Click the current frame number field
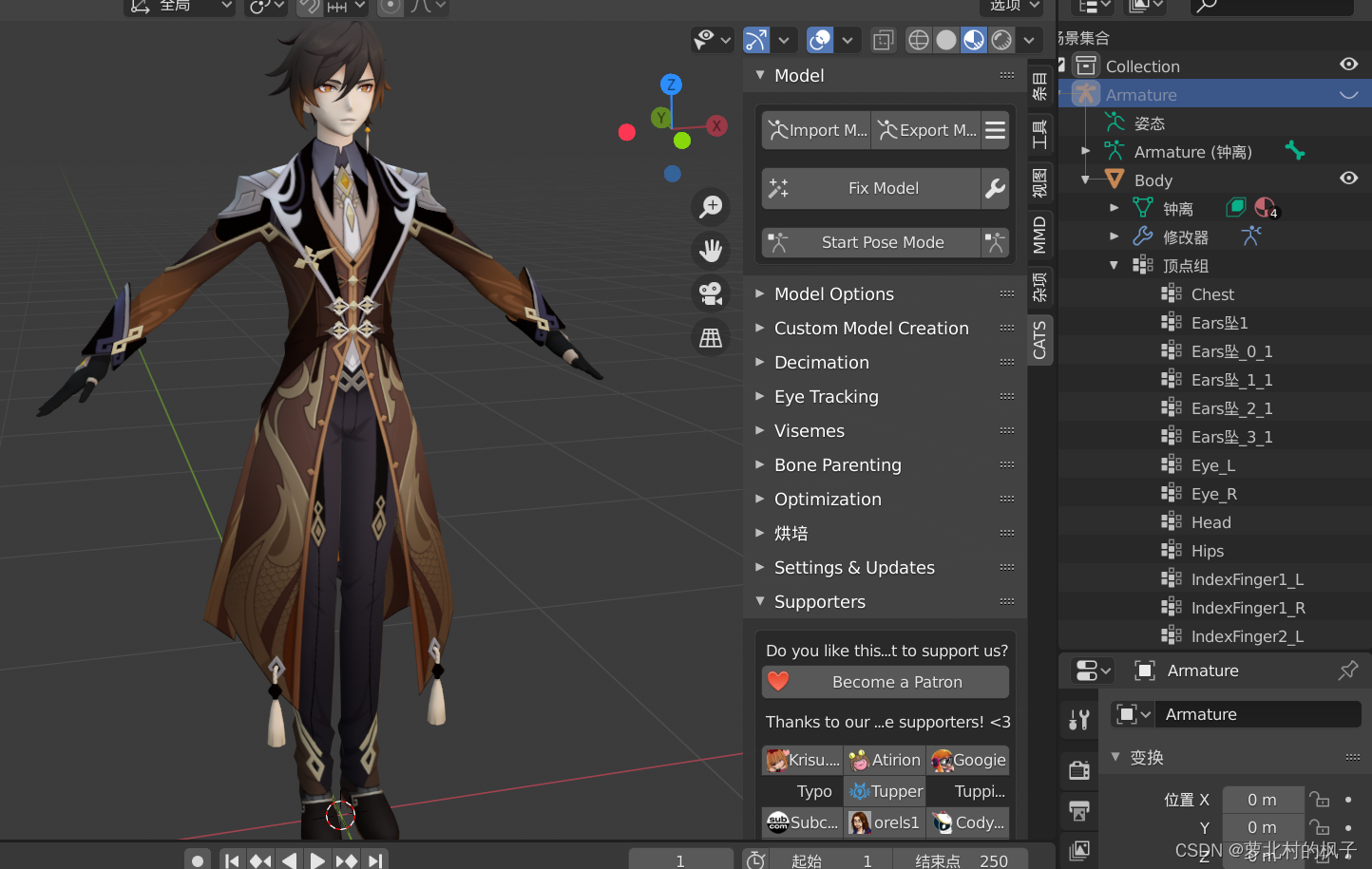 click(x=681, y=860)
